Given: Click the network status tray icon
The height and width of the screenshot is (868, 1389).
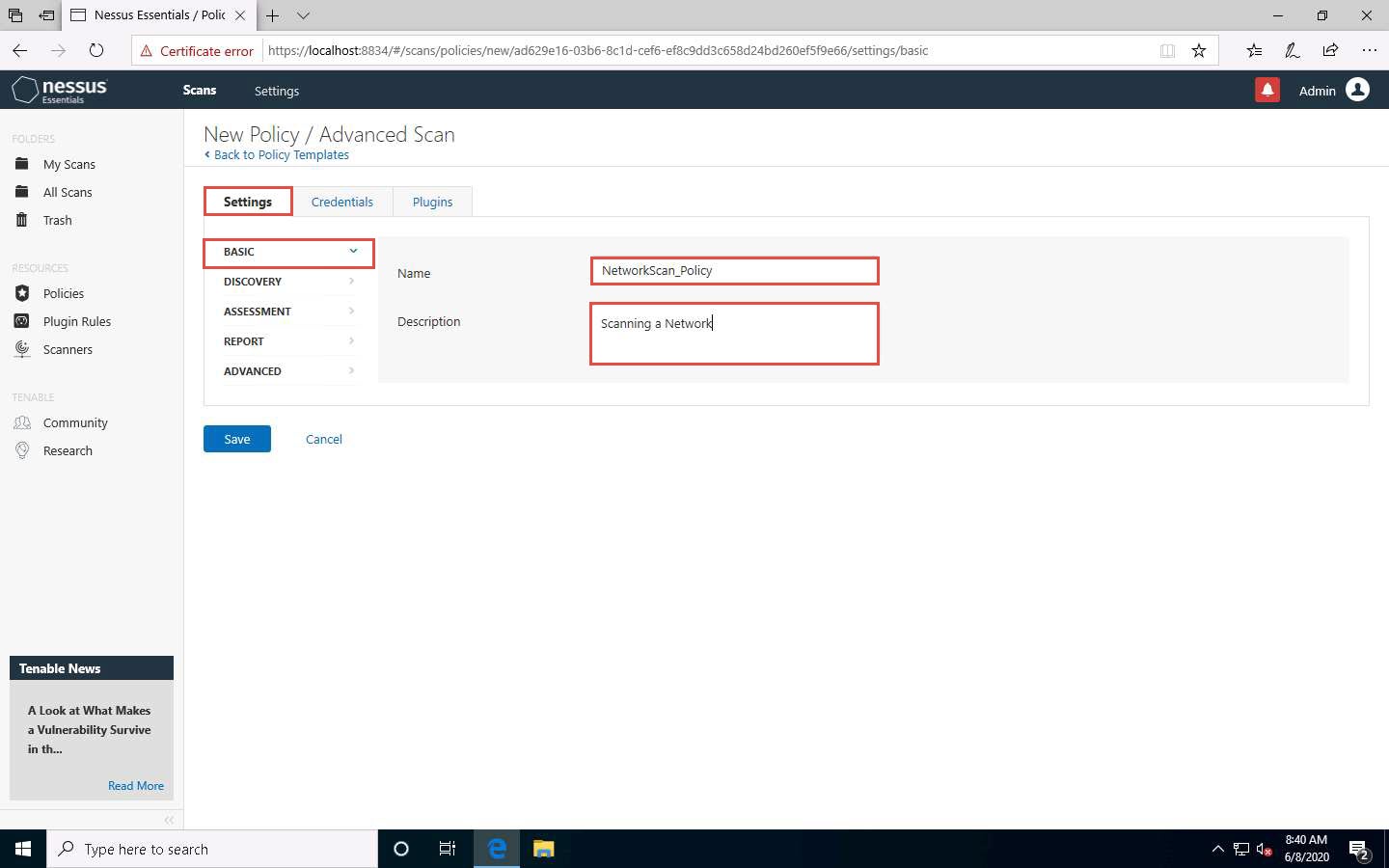Looking at the screenshot, I should [x=1241, y=850].
